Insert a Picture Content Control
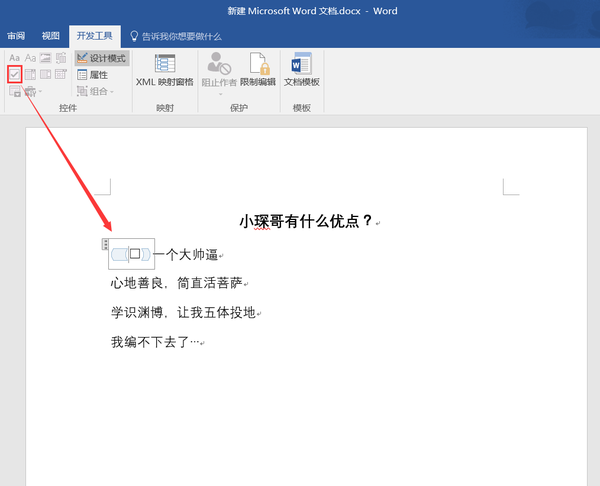Screen dimensions: 600x486 pyautogui.click(x=46, y=59)
